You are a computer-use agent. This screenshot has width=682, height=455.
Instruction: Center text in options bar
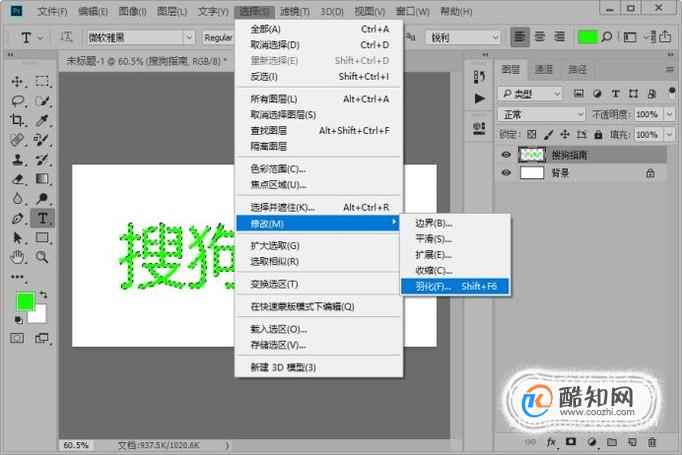coord(539,37)
